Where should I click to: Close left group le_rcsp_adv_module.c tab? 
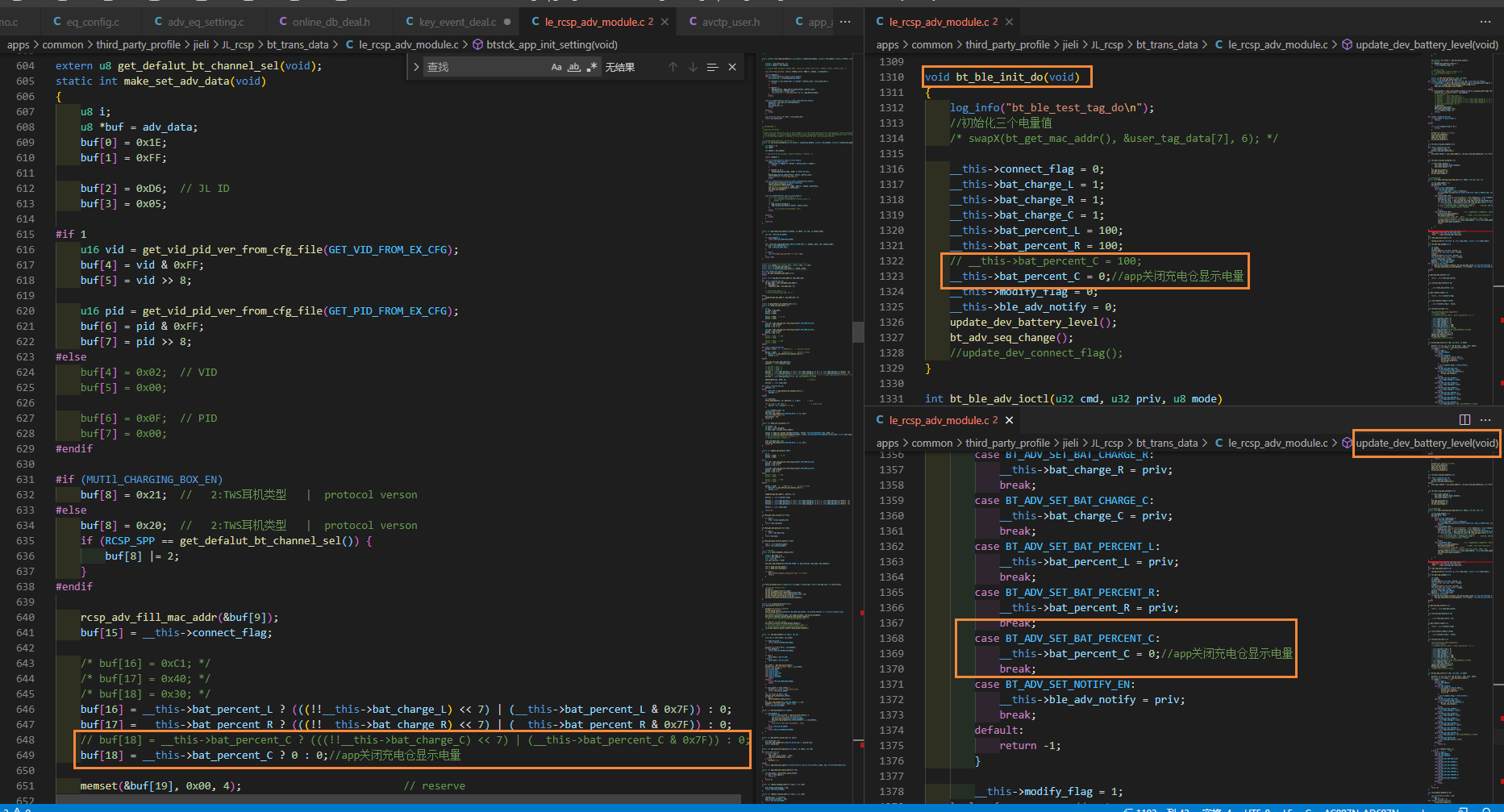(665, 22)
